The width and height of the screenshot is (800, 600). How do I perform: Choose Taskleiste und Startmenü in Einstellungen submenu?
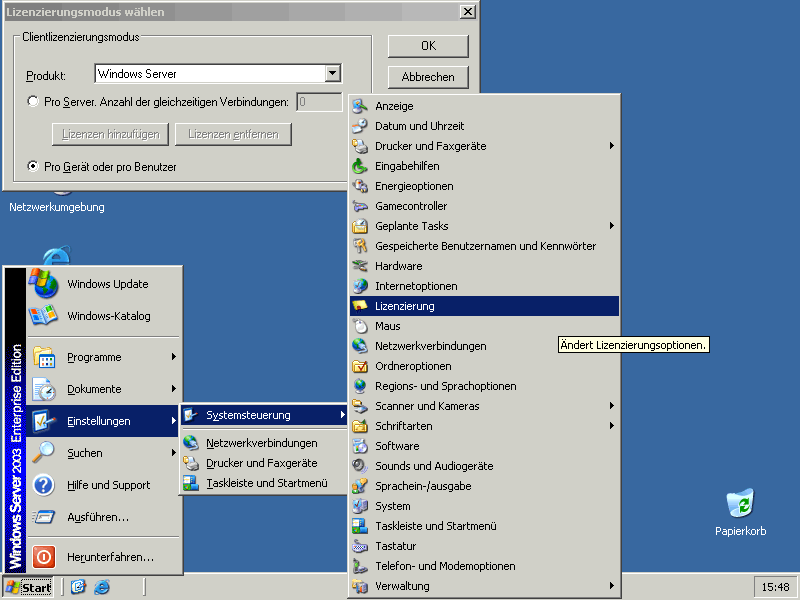coord(264,483)
